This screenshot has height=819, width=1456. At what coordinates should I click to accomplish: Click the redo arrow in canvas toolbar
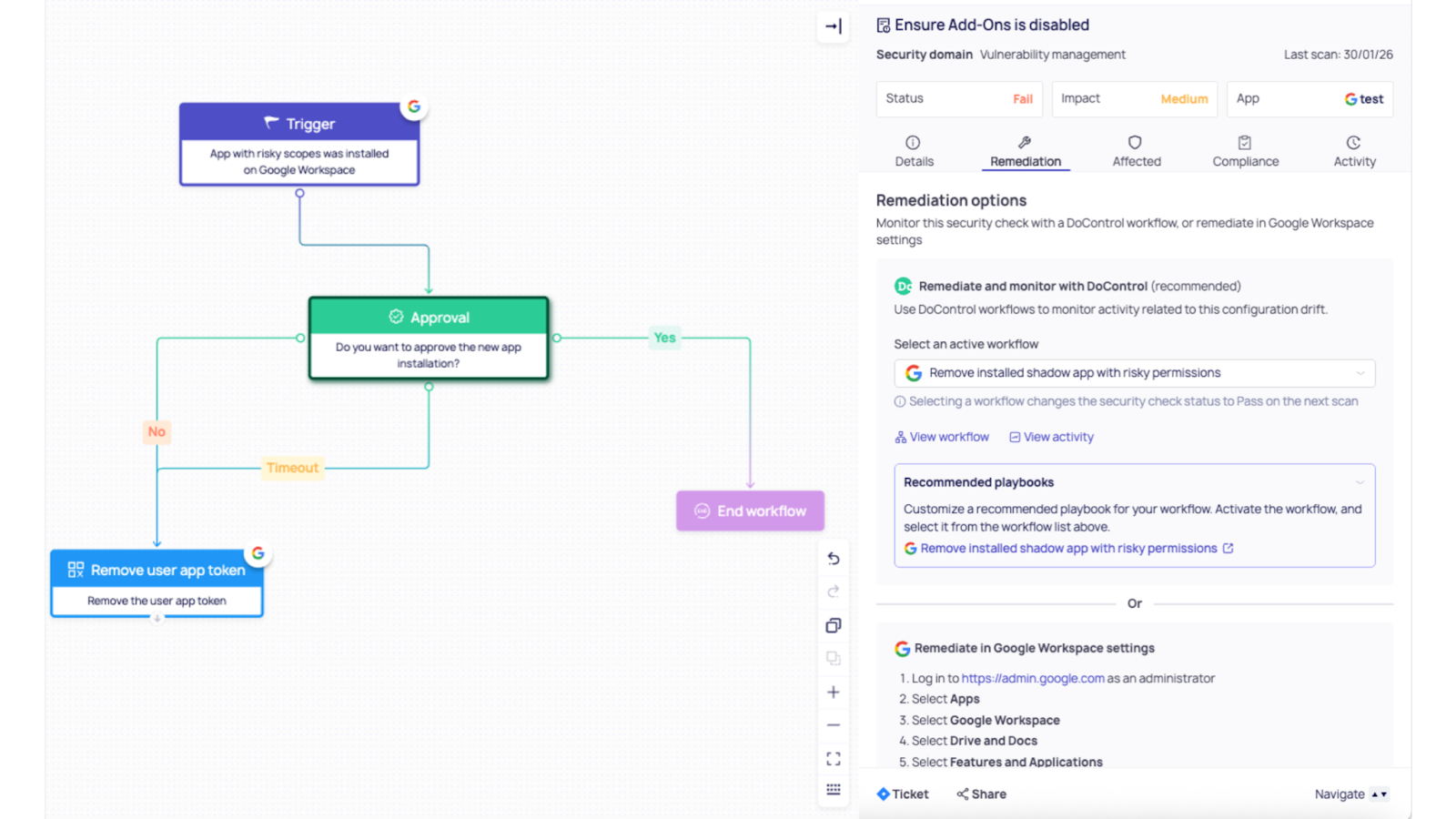[x=833, y=591]
